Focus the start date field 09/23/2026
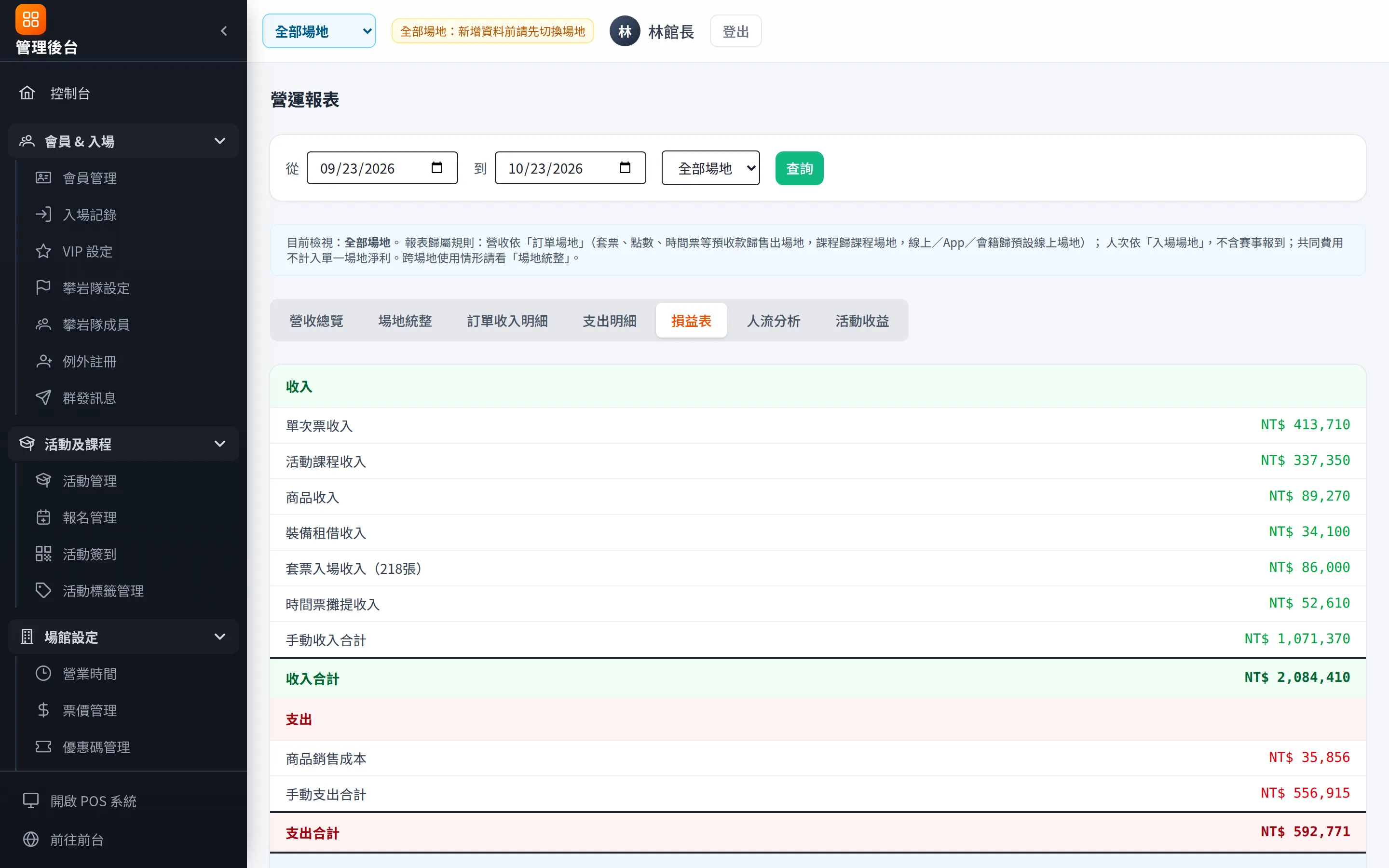Viewport: 1389px width, 868px height. click(382, 168)
